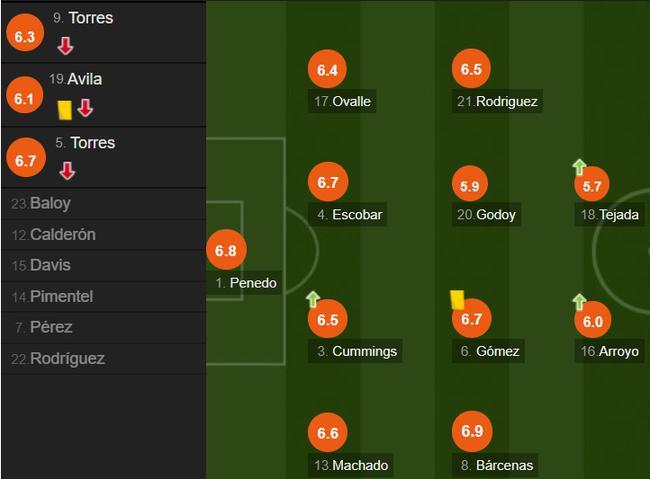The image size is (650, 479).
Task: Click the yellow card on Gómez's rating
Action: [x=457, y=299]
